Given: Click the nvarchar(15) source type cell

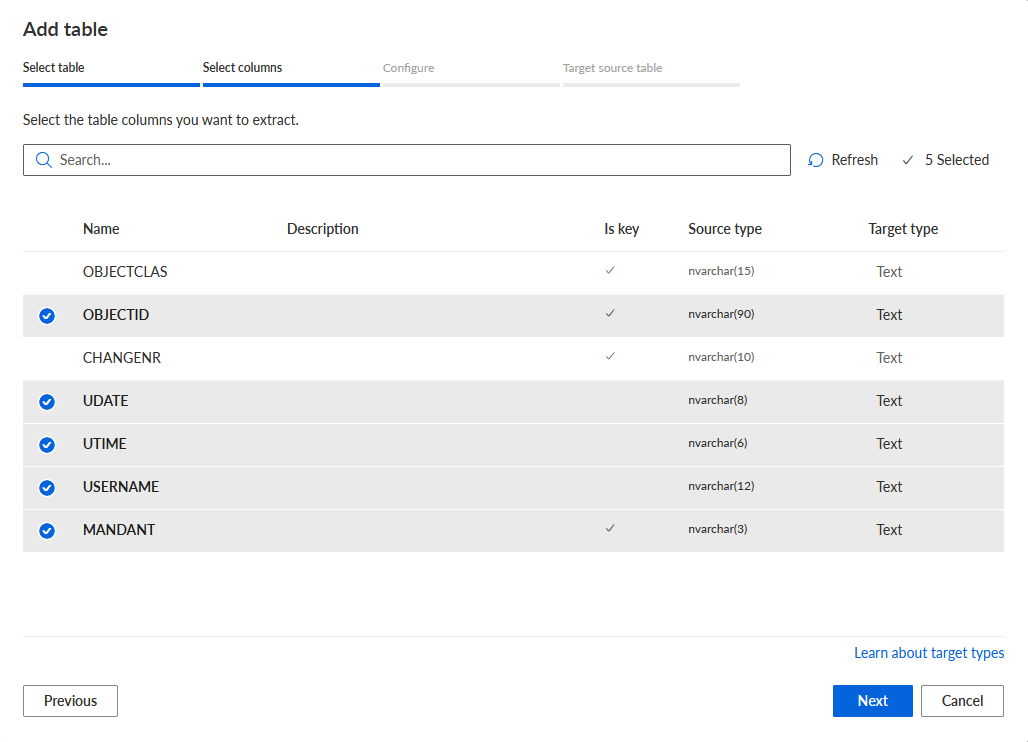Looking at the screenshot, I should (x=721, y=271).
